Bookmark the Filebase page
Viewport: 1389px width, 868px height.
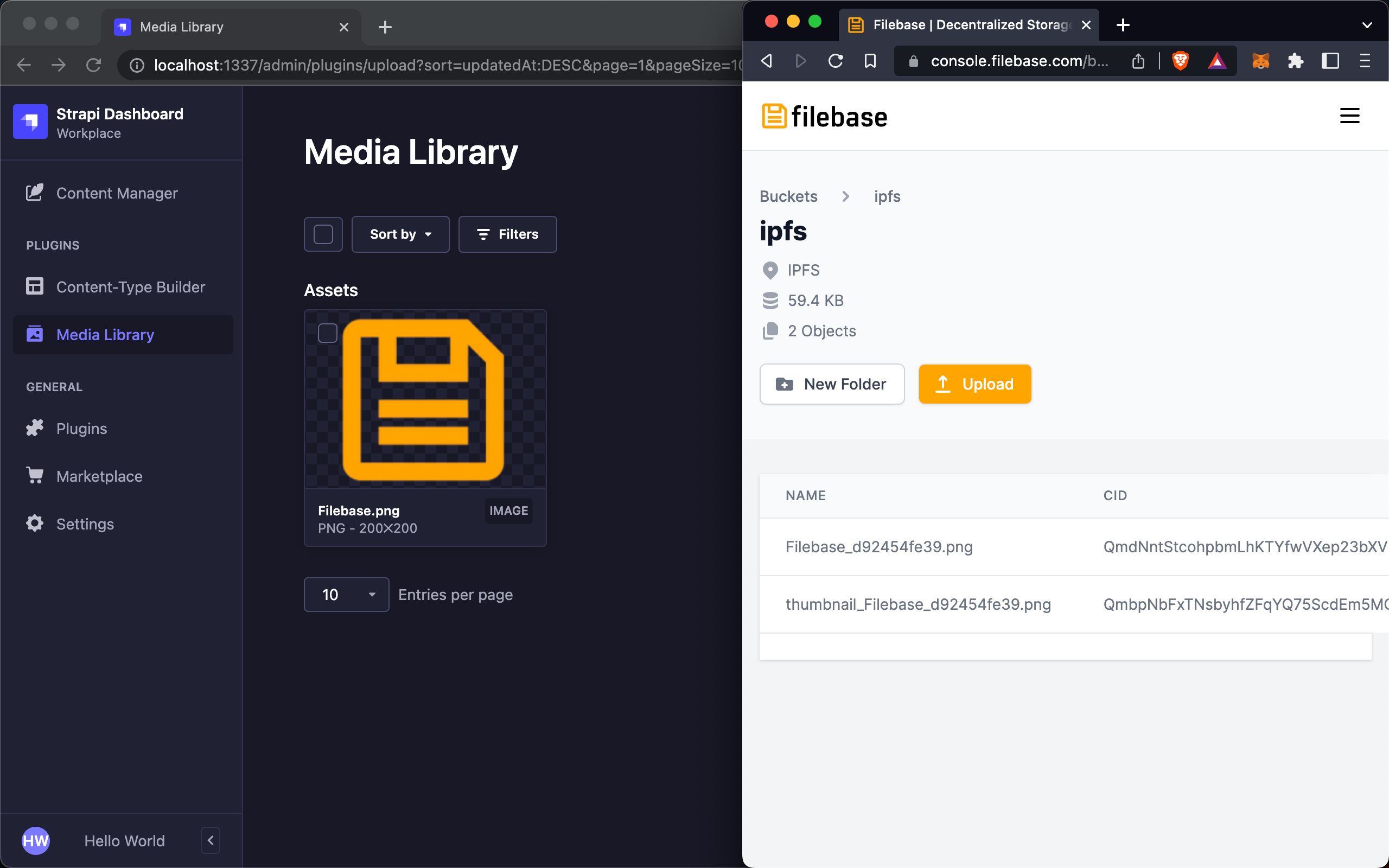point(870,60)
